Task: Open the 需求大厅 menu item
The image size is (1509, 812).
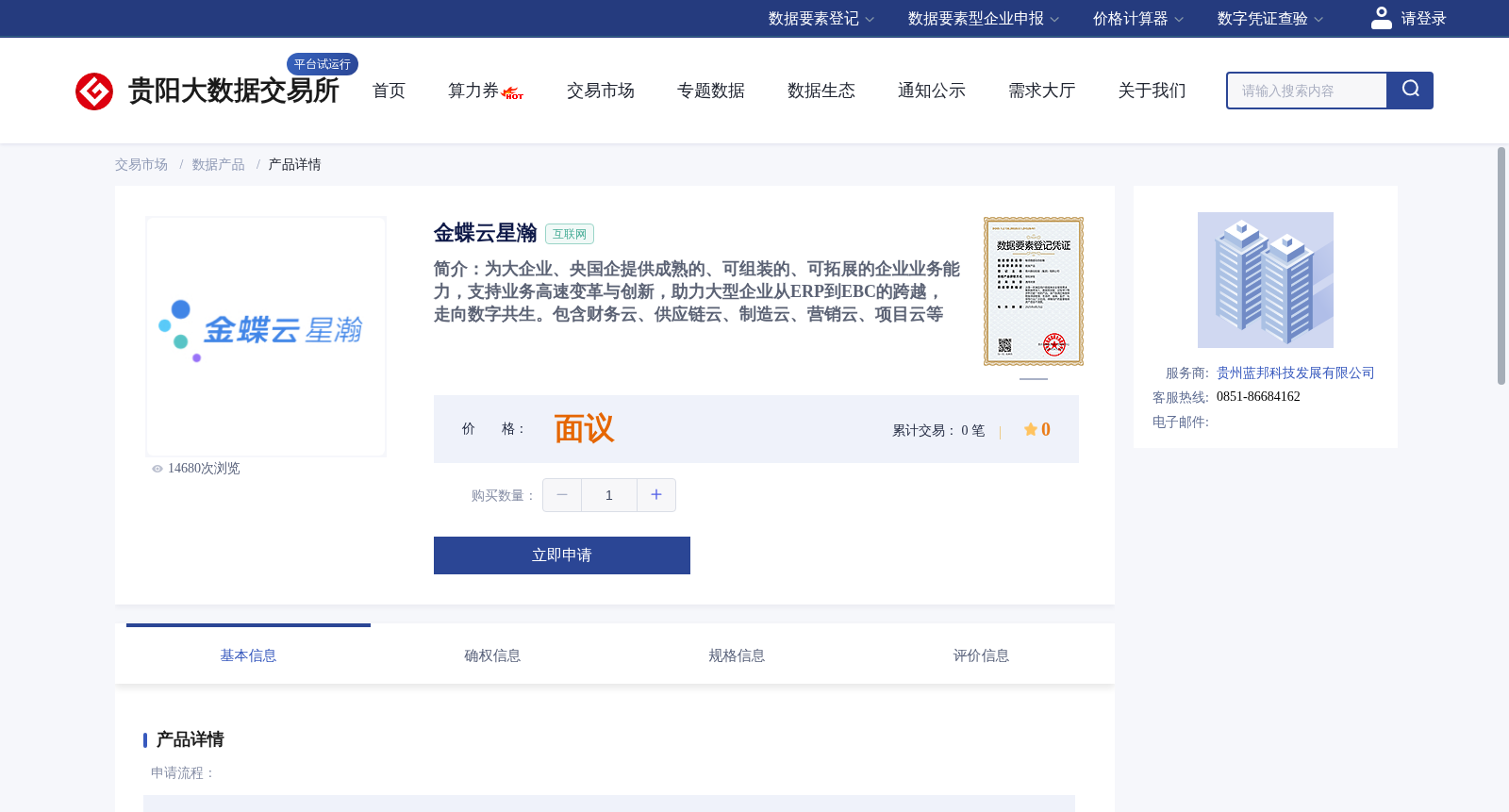Action: click(x=1042, y=91)
